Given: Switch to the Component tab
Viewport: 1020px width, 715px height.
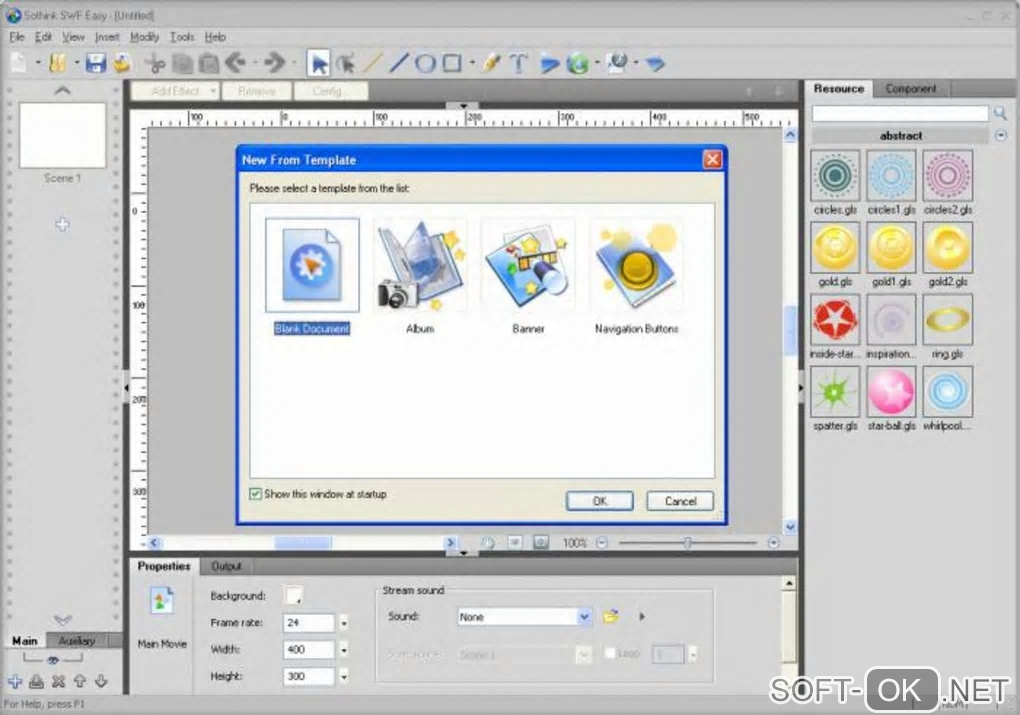Looking at the screenshot, I should point(911,88).
